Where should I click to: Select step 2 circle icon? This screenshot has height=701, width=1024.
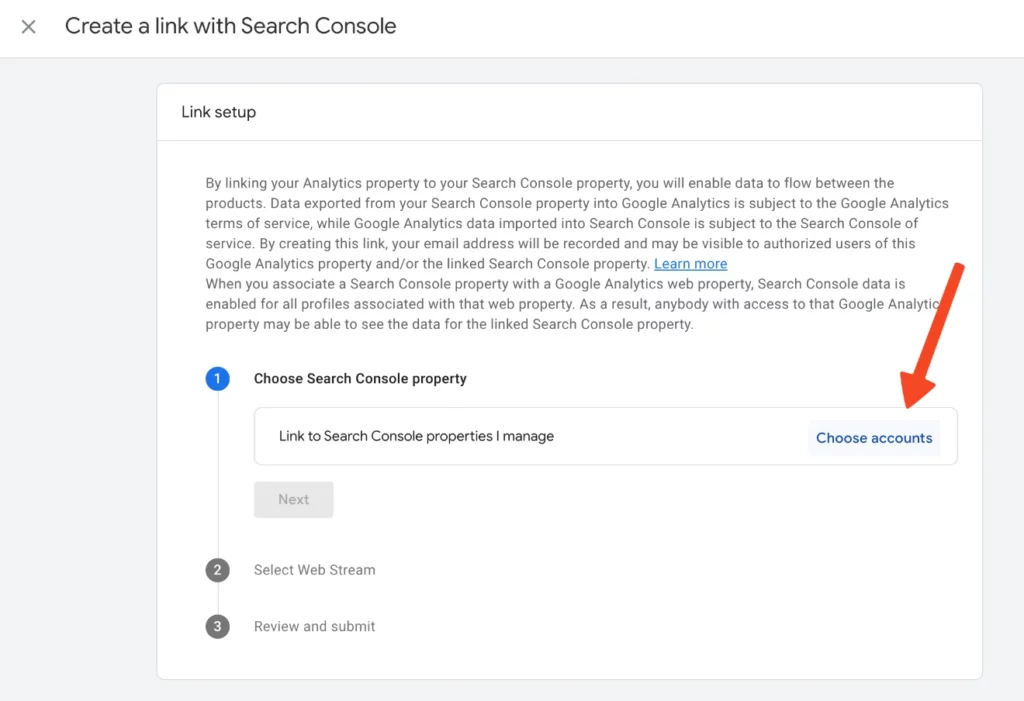[217, 570]
